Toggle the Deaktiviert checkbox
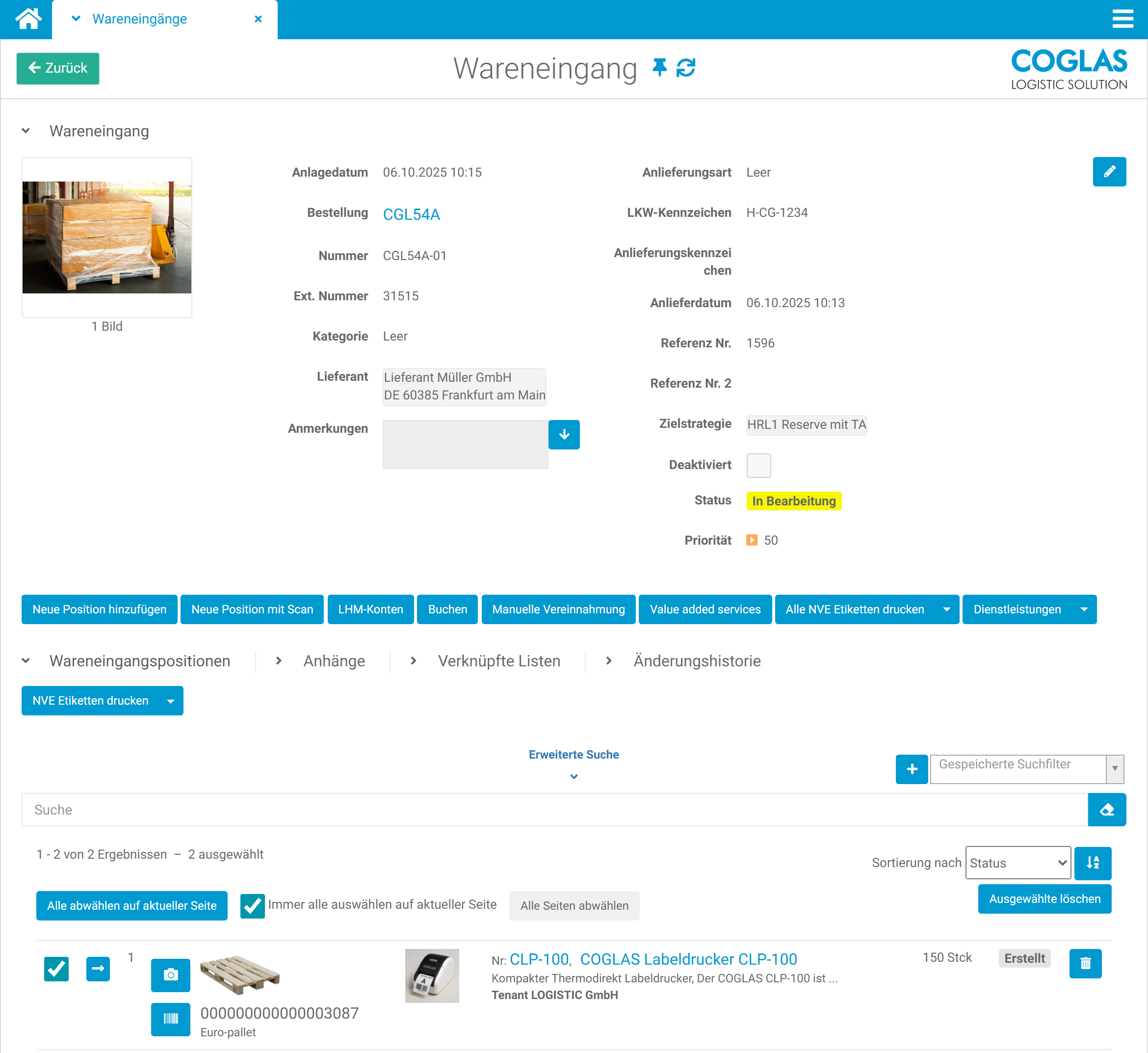Image resolution: width=1148 pixels, height=1053 pixels. coord(758,465)
